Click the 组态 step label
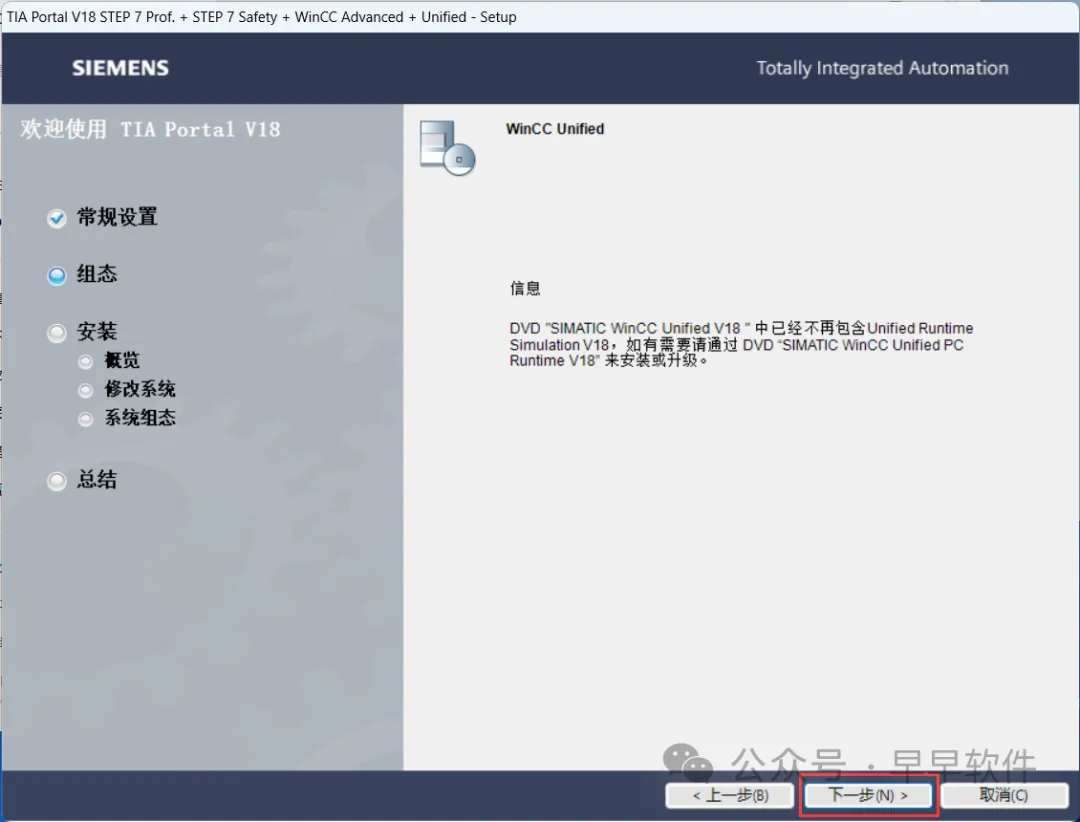 point(97,274)
